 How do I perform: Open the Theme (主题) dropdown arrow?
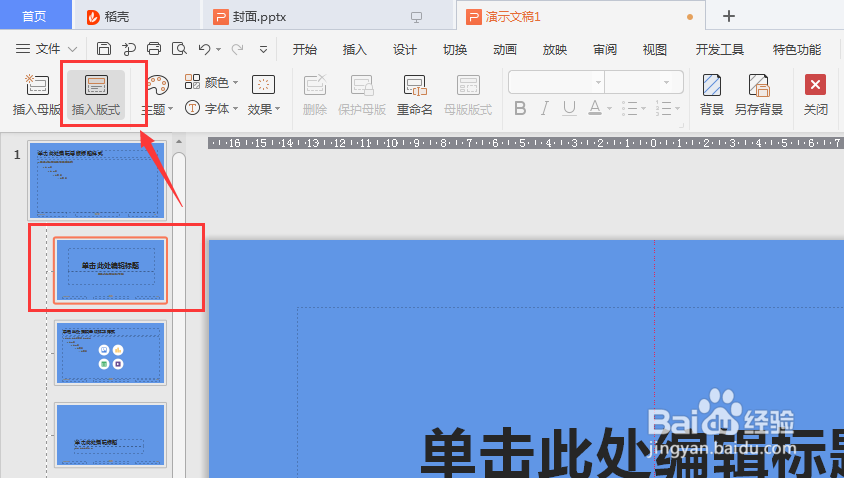click(171, 109)
